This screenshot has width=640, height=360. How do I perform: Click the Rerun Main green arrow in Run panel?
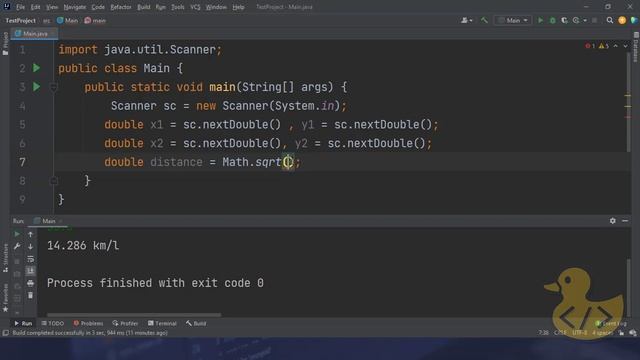(17, 234)
